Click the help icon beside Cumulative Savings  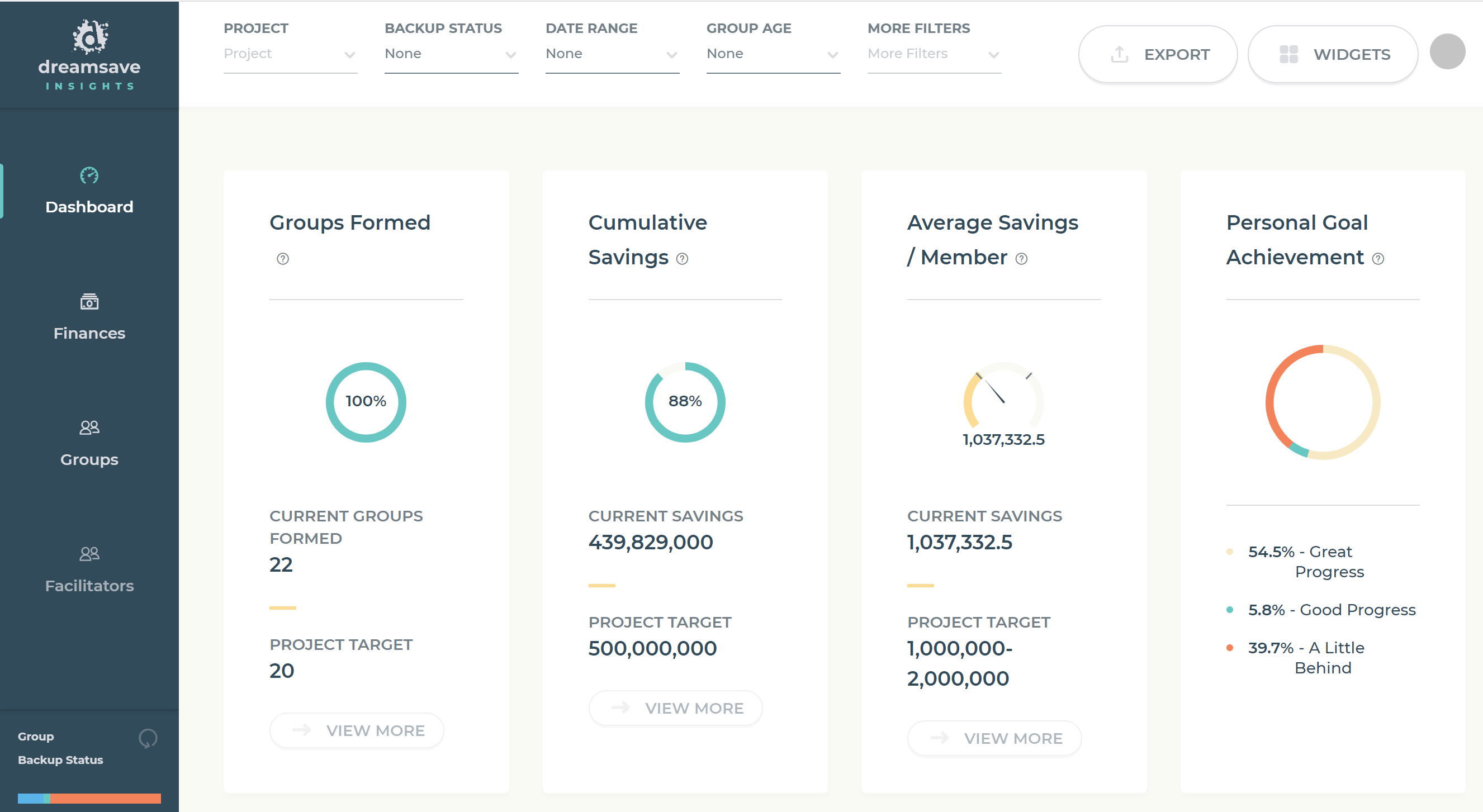click(681, 259)
